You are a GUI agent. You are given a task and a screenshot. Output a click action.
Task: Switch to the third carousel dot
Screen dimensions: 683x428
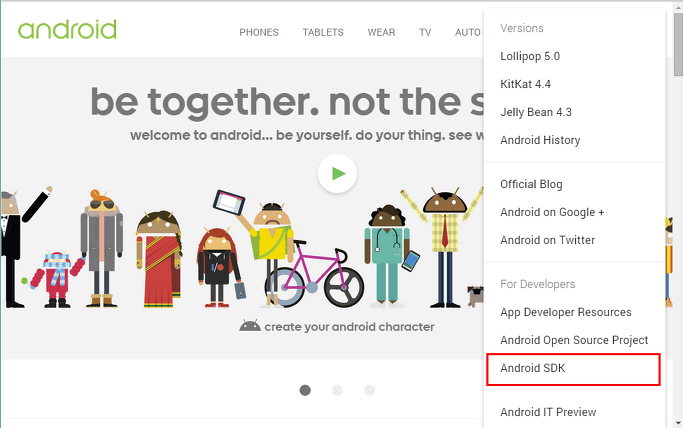click(369, 390)
